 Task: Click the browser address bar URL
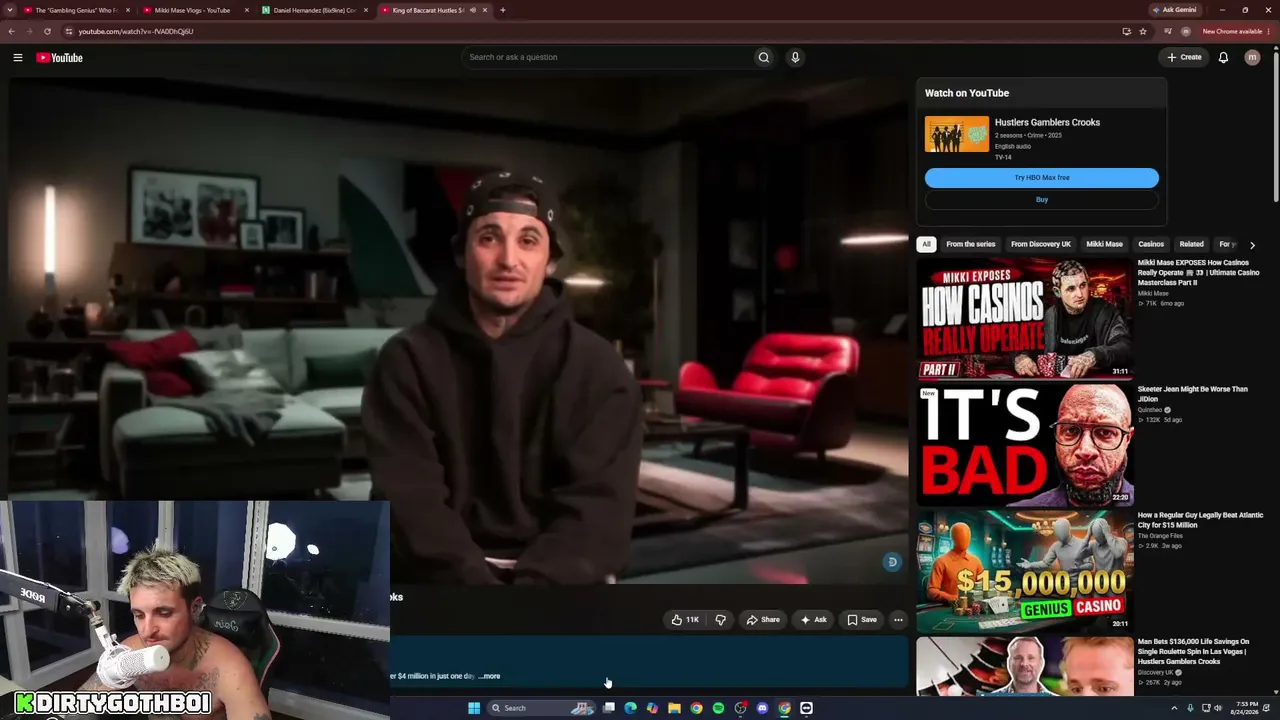coord(136,31)
